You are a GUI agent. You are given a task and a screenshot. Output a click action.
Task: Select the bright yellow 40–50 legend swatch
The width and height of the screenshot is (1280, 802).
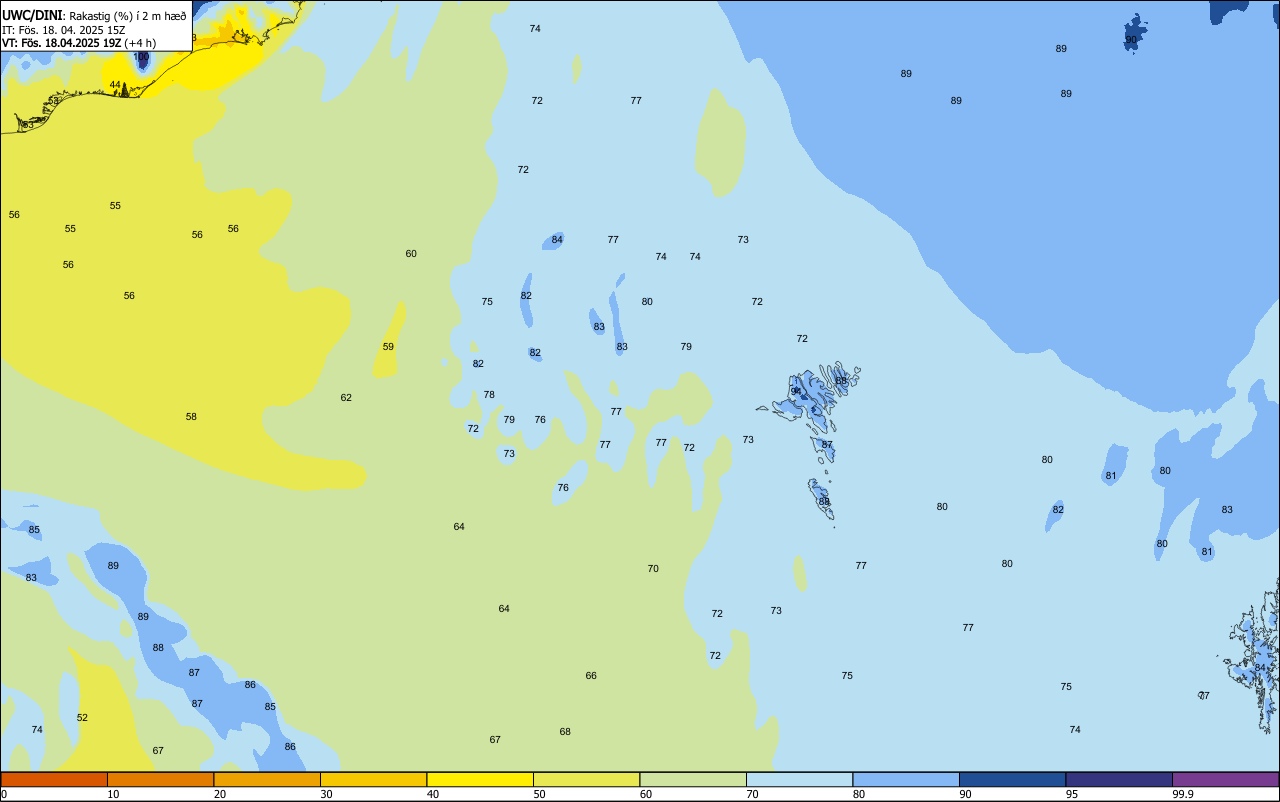point(480,779)
